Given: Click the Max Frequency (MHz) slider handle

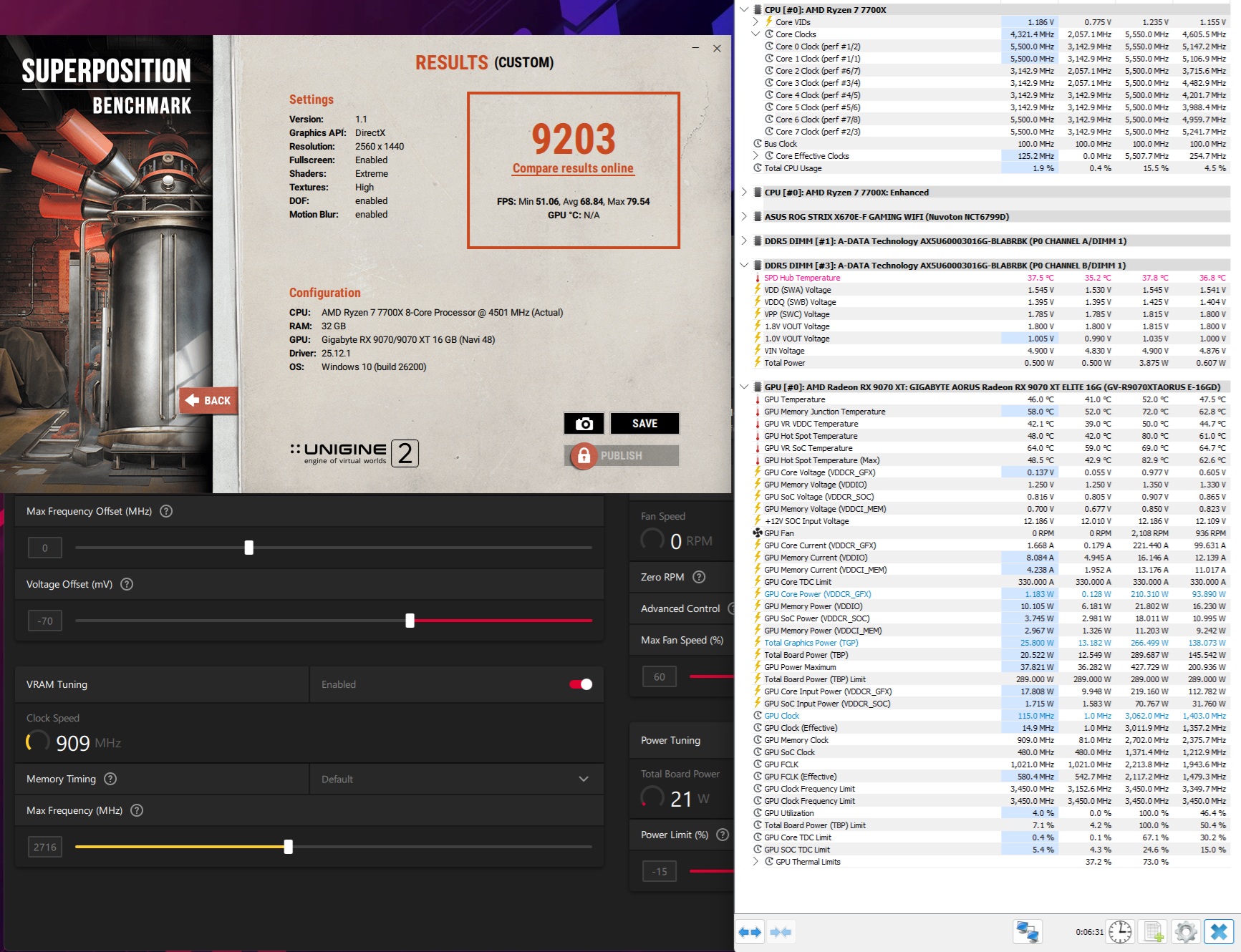Looking at the screenshot, I should point(288,847).
